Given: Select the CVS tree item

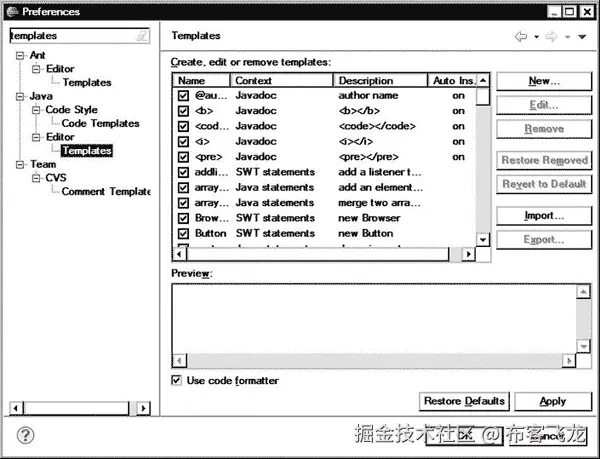Looking at the screenshot, I should click(x=56, y=178).
